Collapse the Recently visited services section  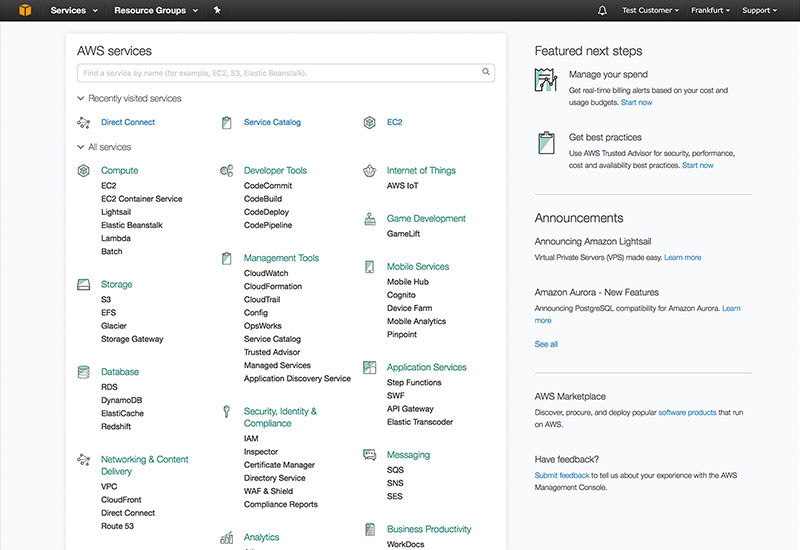coord(129,98)
